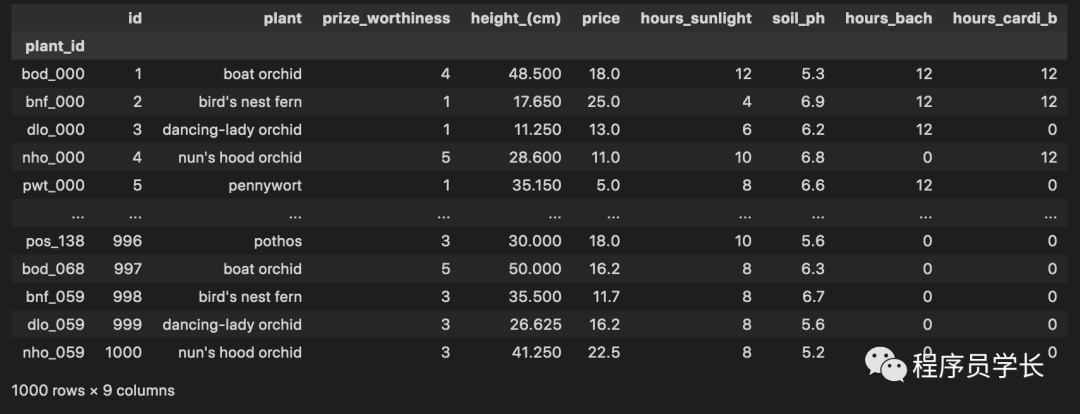This screenshot has height=414, width=1080.
Task: Select the height value 35.500
Action: 537,297
